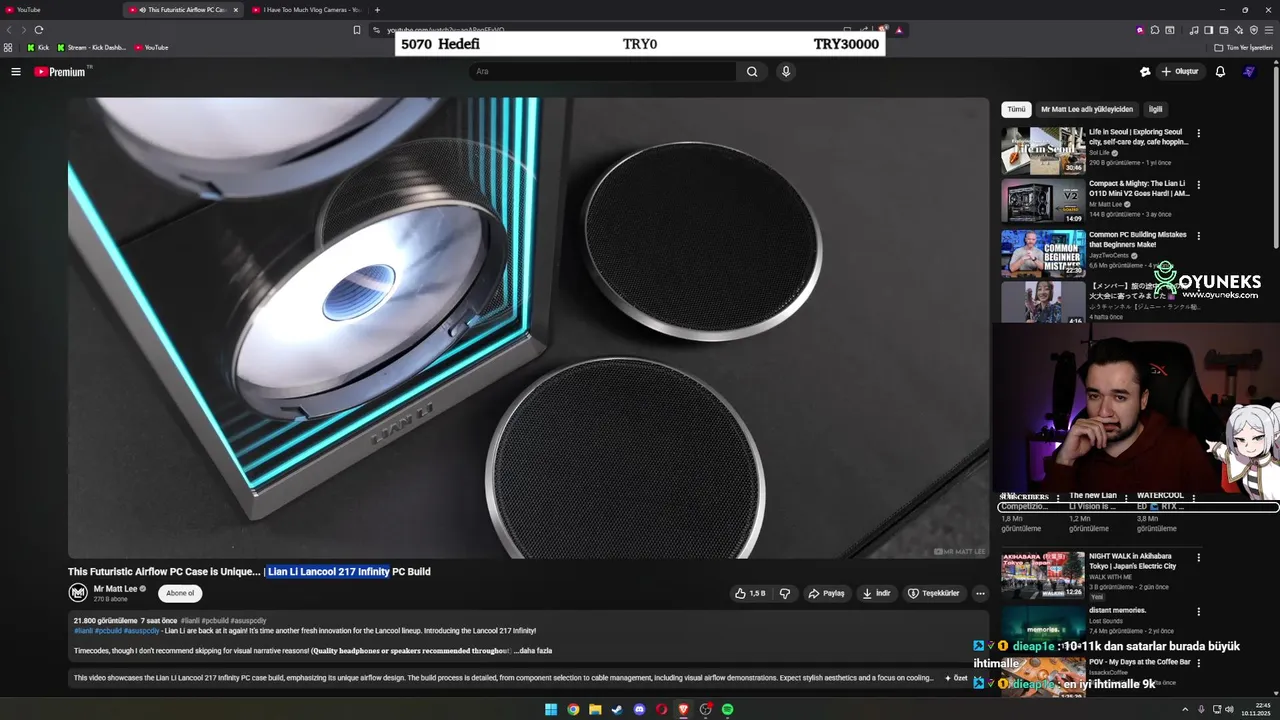Reload the browser page
Viewport: 1280px width, 720px height.
[x=39, y=30]
